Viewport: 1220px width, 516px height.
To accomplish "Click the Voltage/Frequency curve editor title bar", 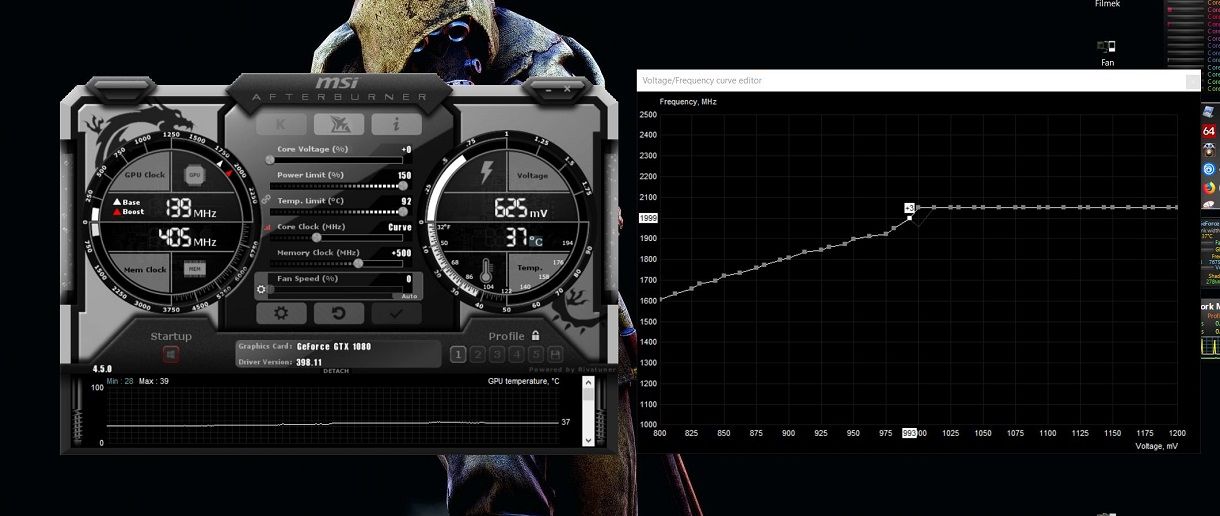I will pyautogui.click(x=918, y=80).
